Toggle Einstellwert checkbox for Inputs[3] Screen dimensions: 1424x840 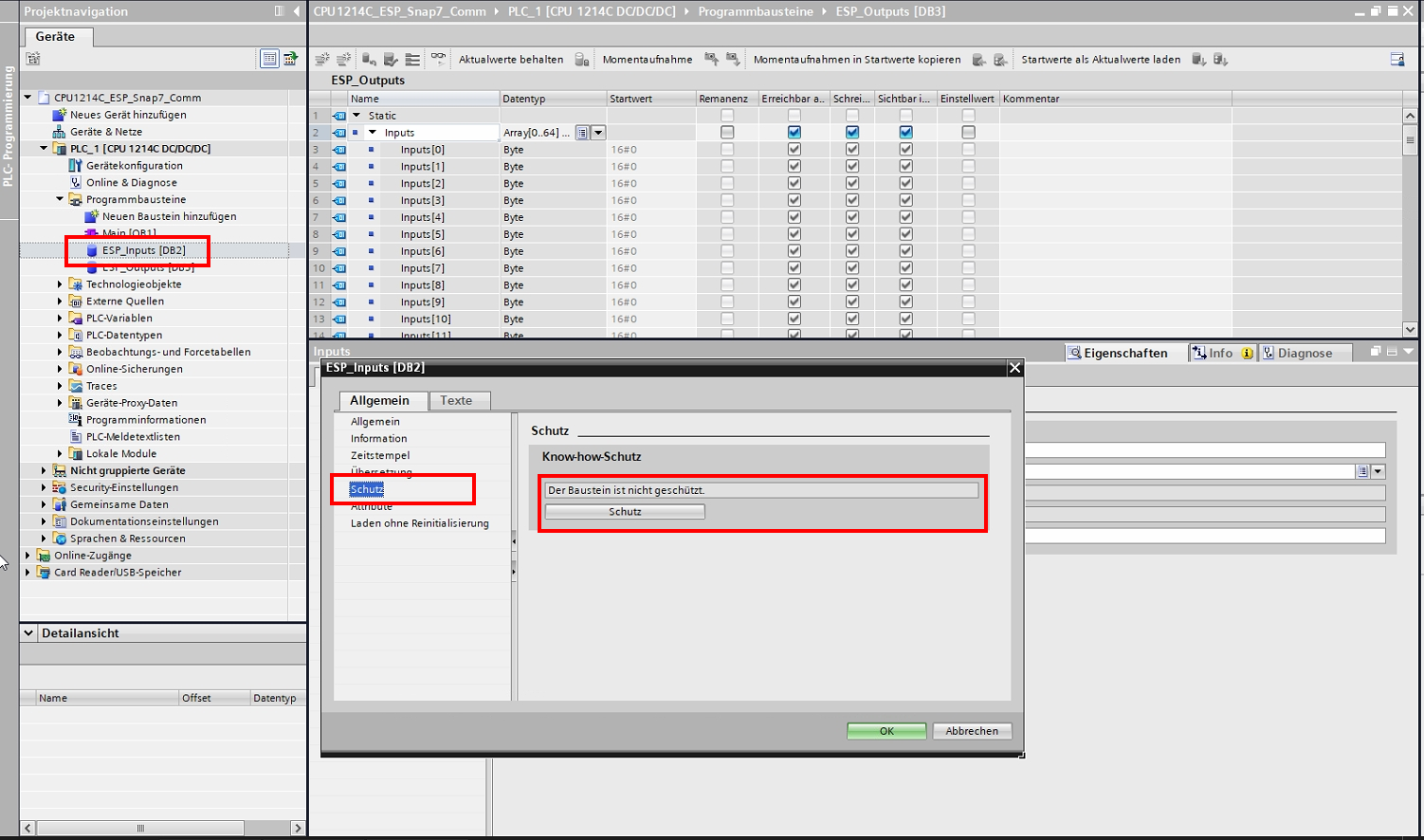pyautogui.click(x=968, y=201)
